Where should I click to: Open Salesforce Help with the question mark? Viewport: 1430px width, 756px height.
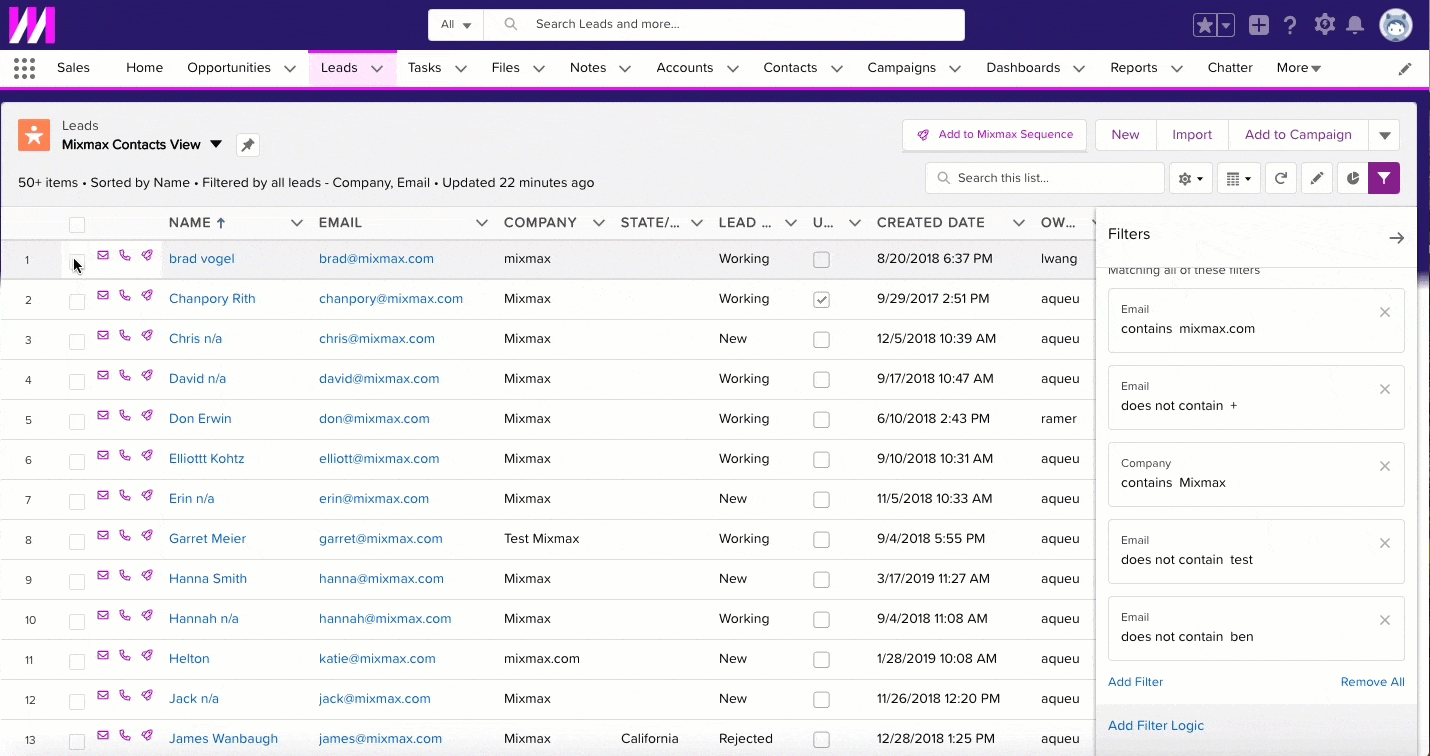(x=1290, y=25)
